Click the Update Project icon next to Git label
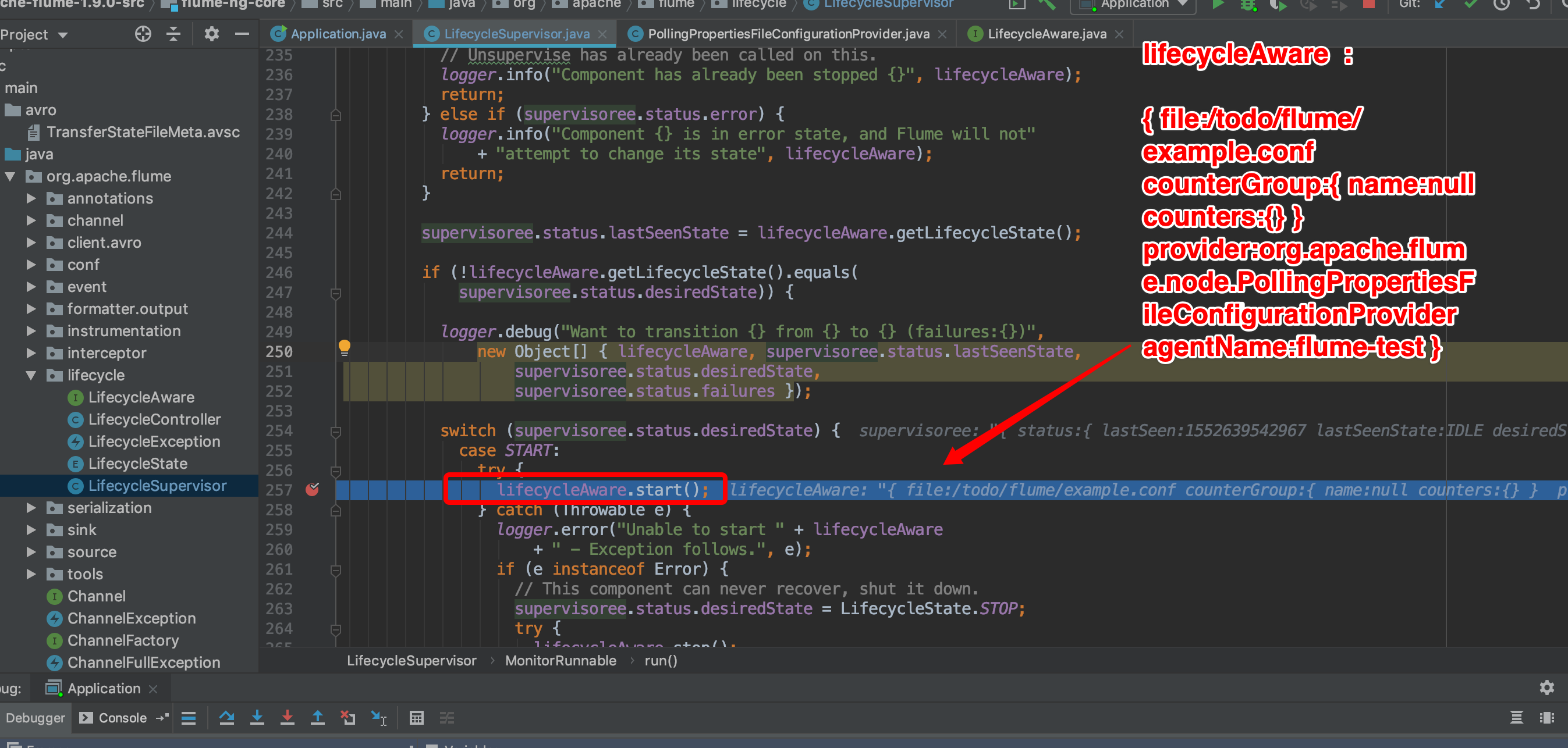This screenshot has width=1568, height=748. [1438, 5]
